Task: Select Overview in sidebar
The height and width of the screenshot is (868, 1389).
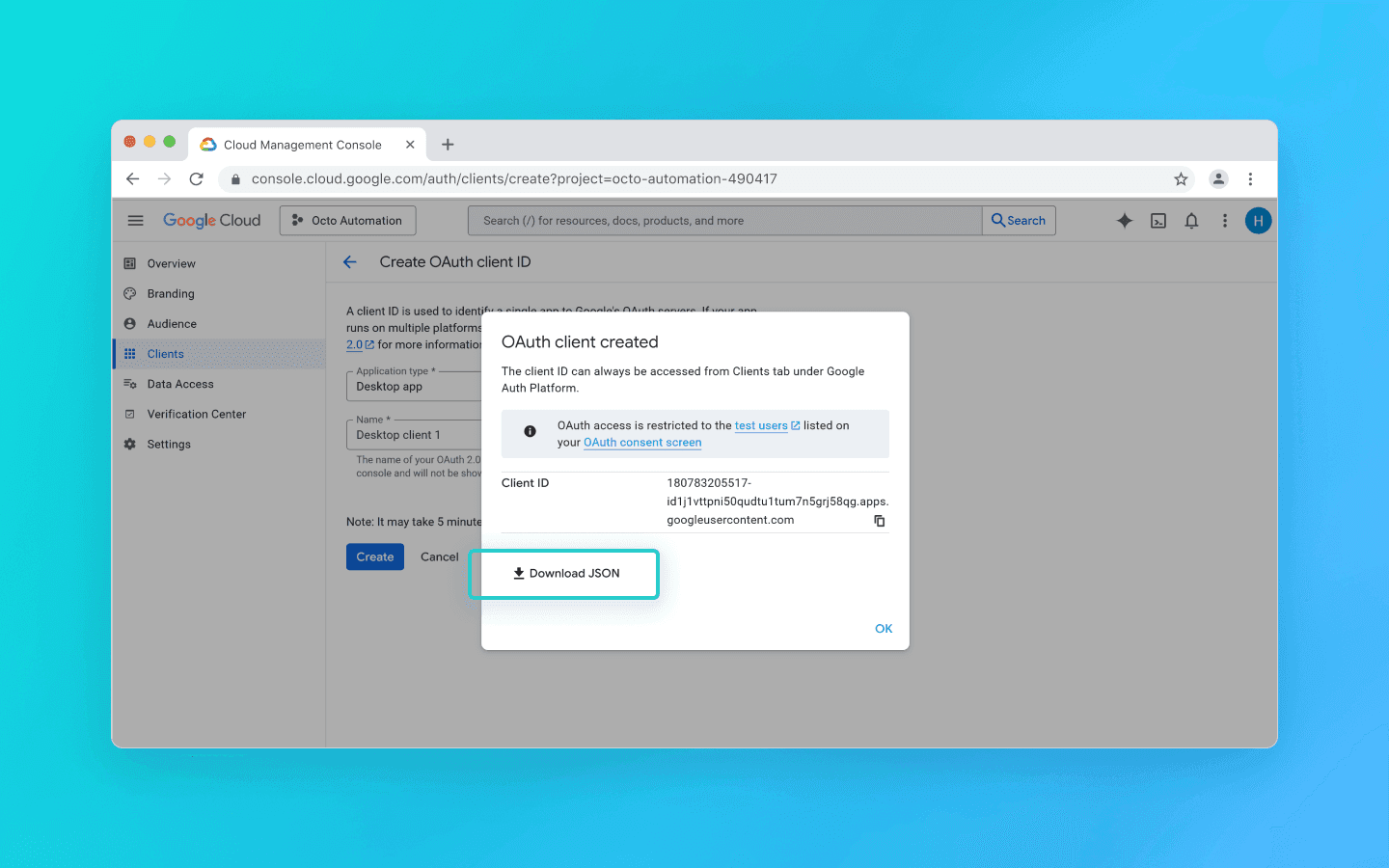Action: [x=219, y=263]
